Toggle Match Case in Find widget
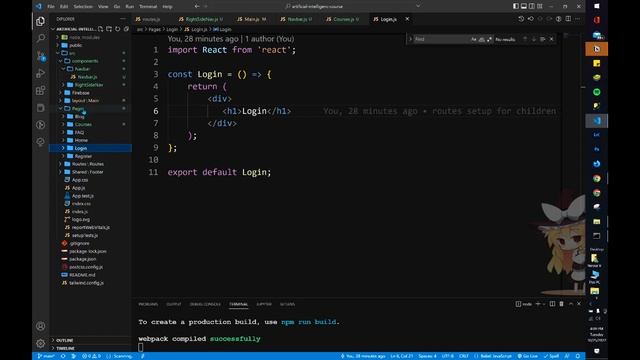Viewport: 640px width, 360px height. pos(473,39)
